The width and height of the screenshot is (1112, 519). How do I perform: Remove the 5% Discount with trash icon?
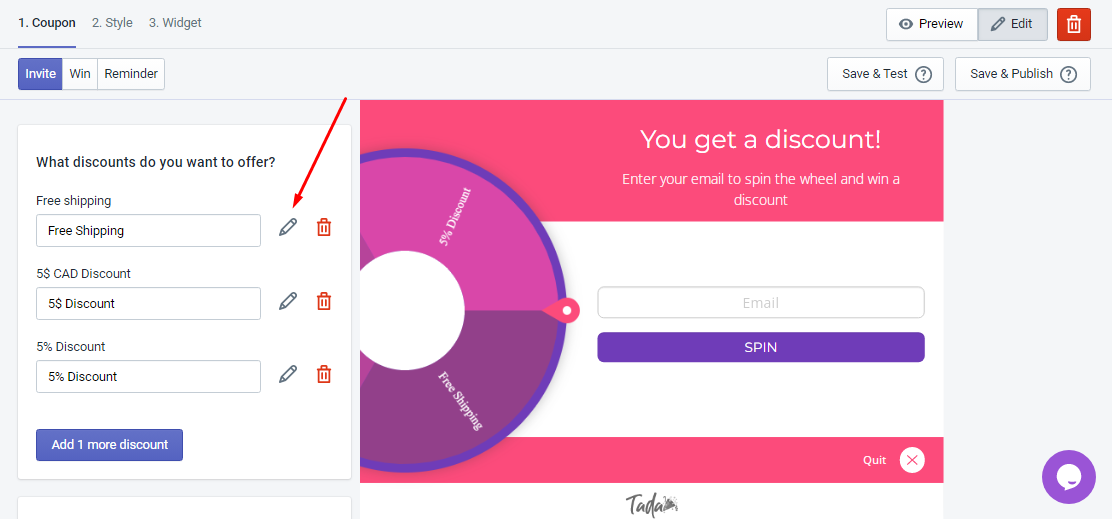[323, 374]
